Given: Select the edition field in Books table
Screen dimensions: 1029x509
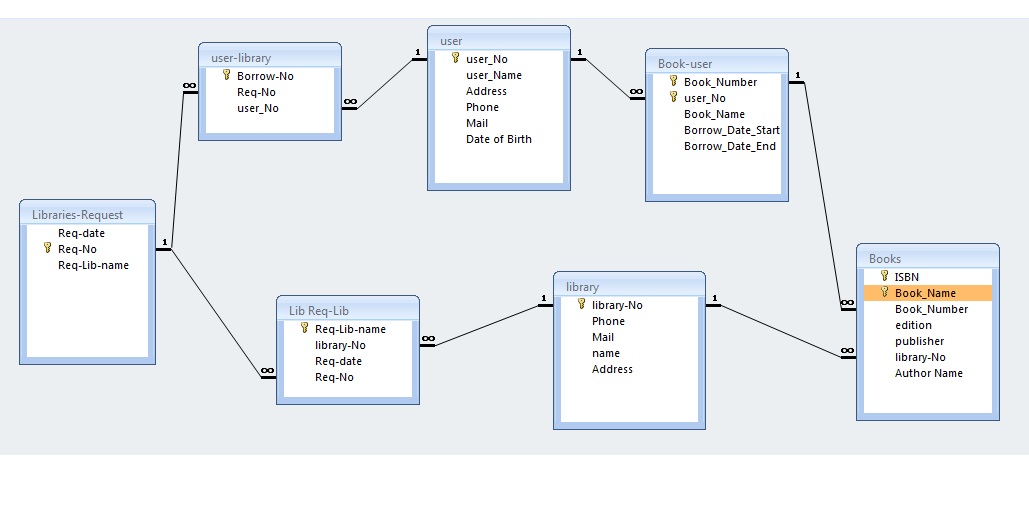Looking at the screenshot, I should 913,325.
